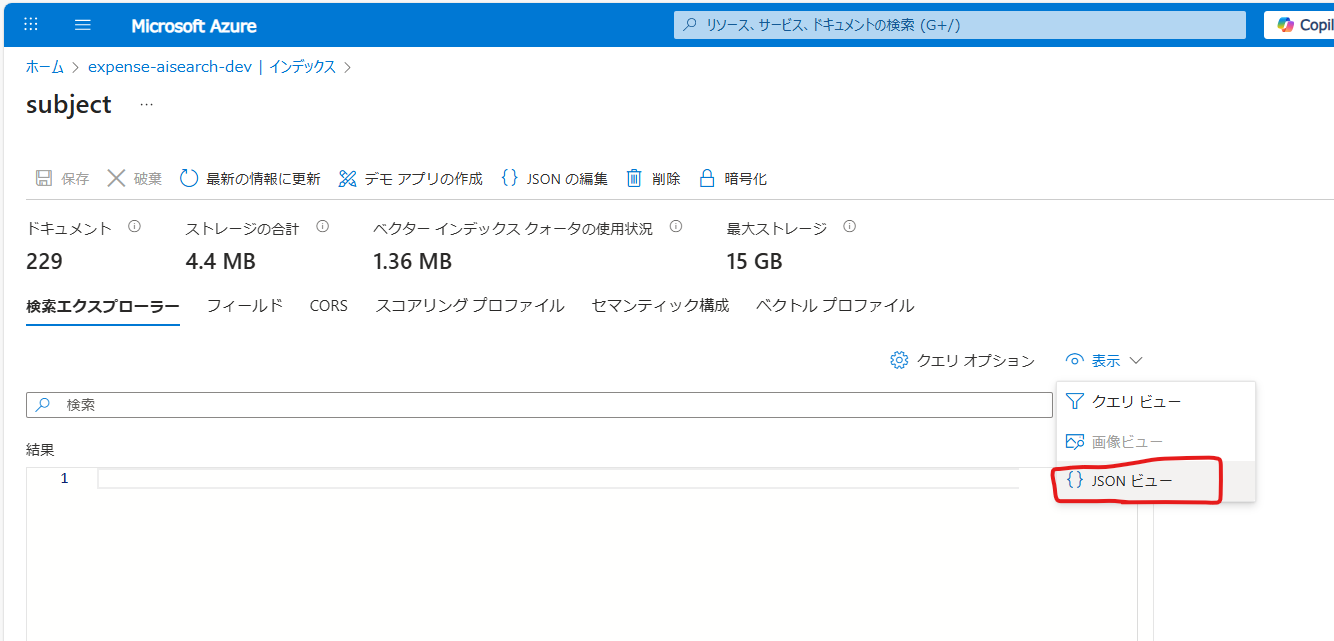Click the デモ アプリの作成 icon
The height and width of the screenshot is (641, 1334).
coord(347,179)
